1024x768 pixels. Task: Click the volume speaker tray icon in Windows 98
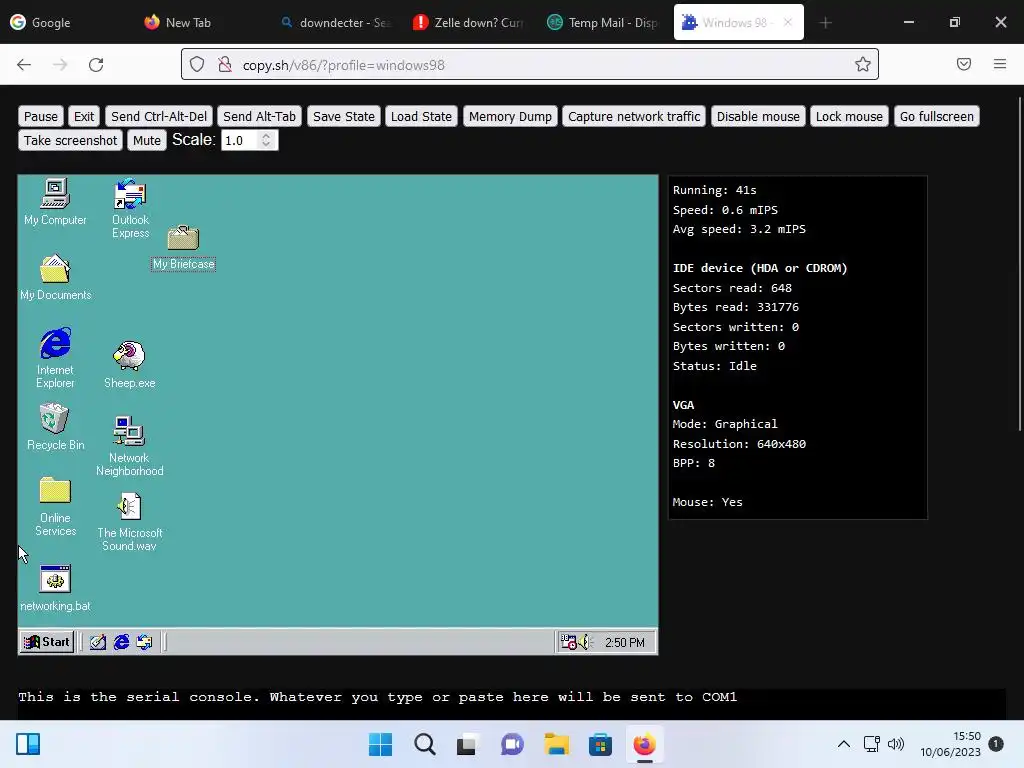coord(584,642)
